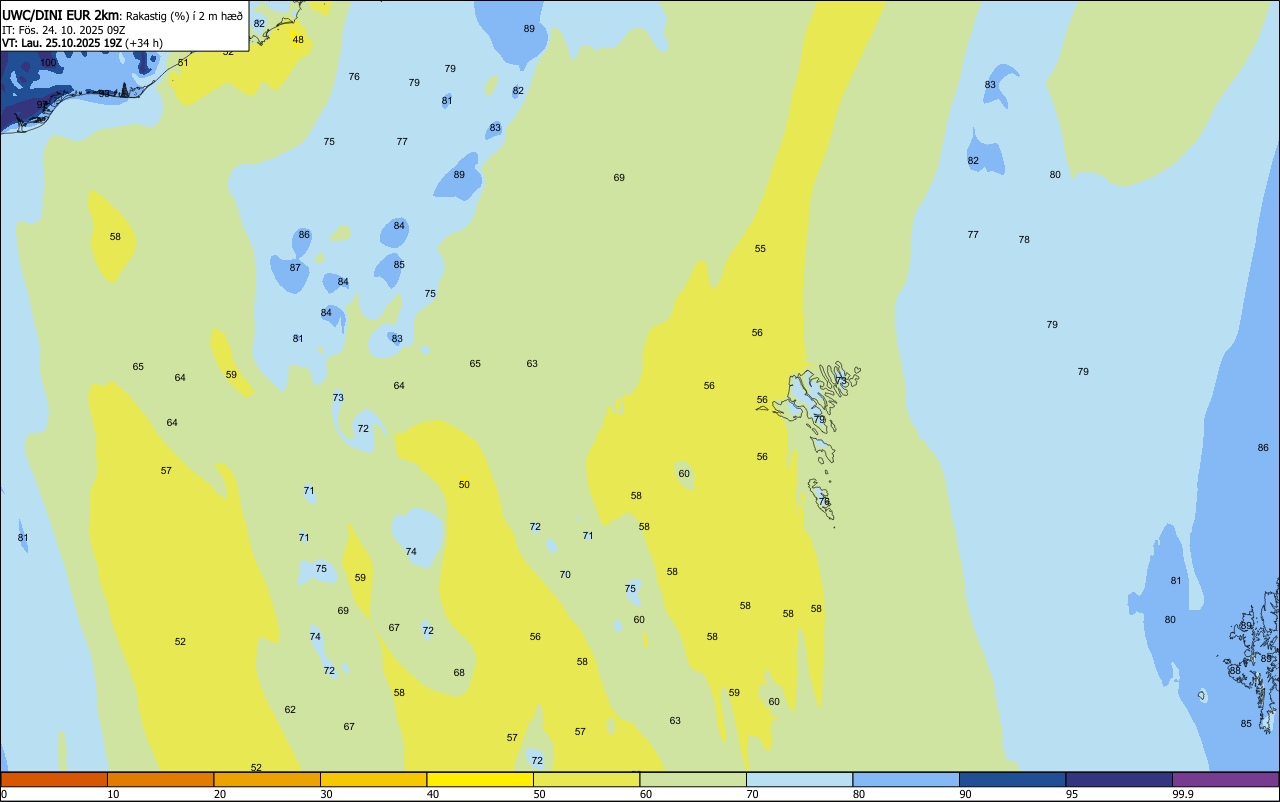1280x802 pixels.
Task: Select the 10–20 orange color scale segment
Action: click(160, 779)
